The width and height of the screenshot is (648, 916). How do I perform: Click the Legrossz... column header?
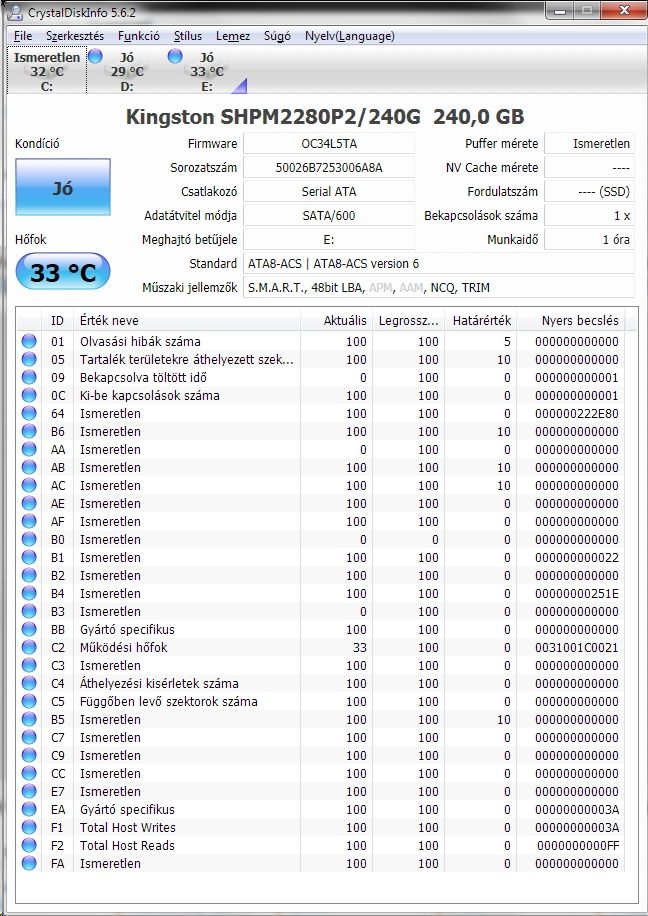pyautogui.click(x=408, y=321)
